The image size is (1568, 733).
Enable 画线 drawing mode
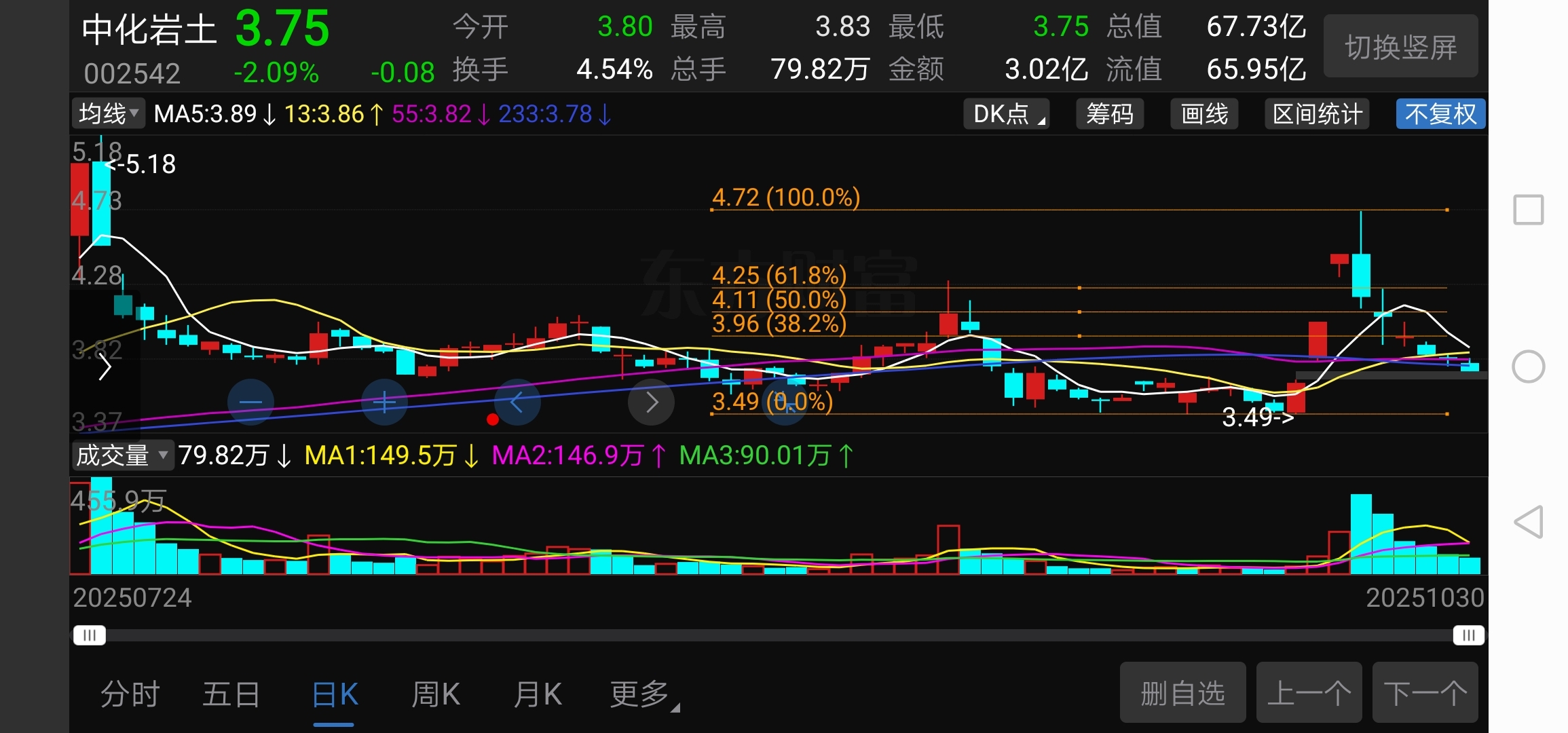coord(1204,114)
